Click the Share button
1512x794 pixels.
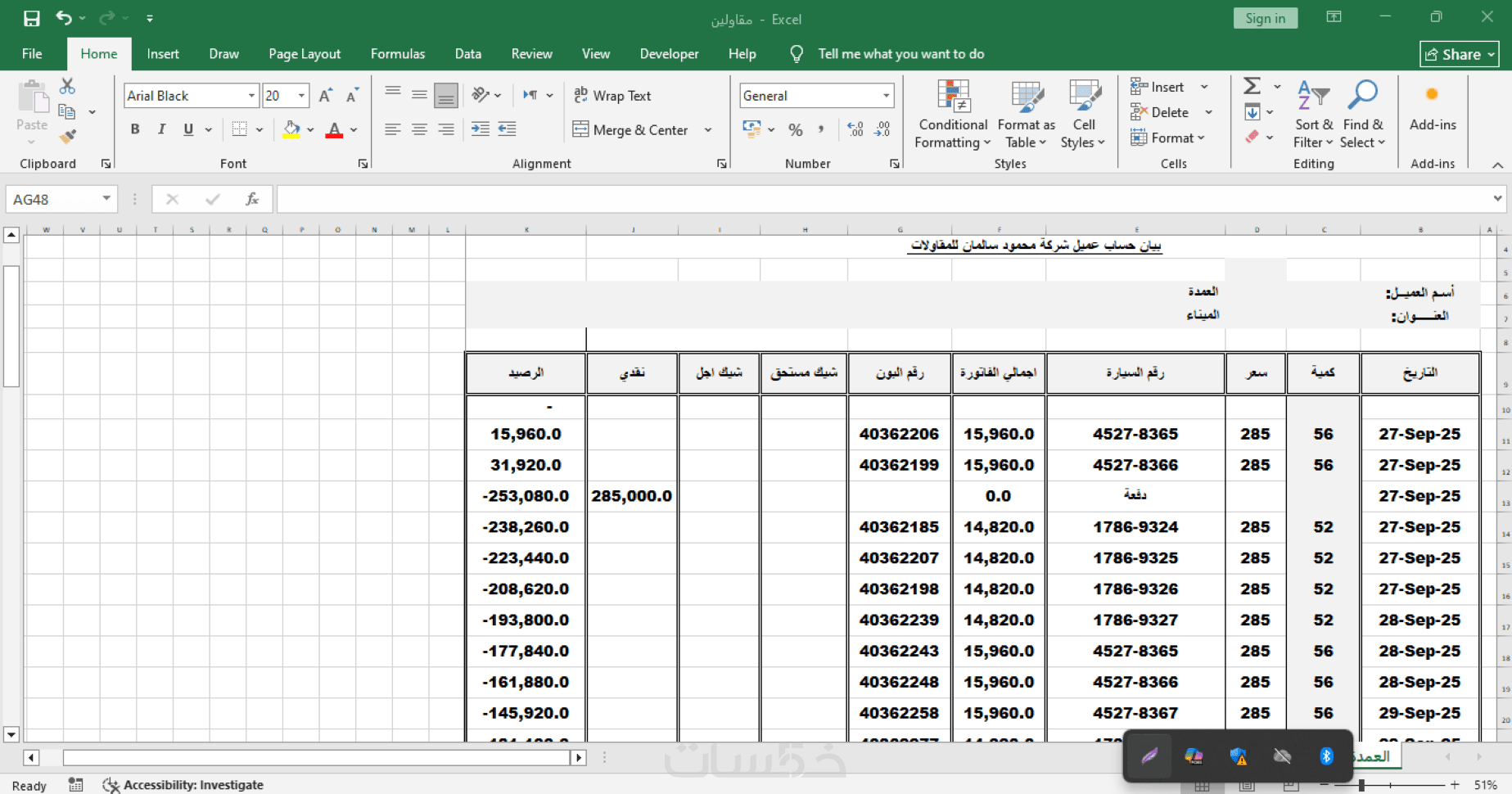(1460, 54)
